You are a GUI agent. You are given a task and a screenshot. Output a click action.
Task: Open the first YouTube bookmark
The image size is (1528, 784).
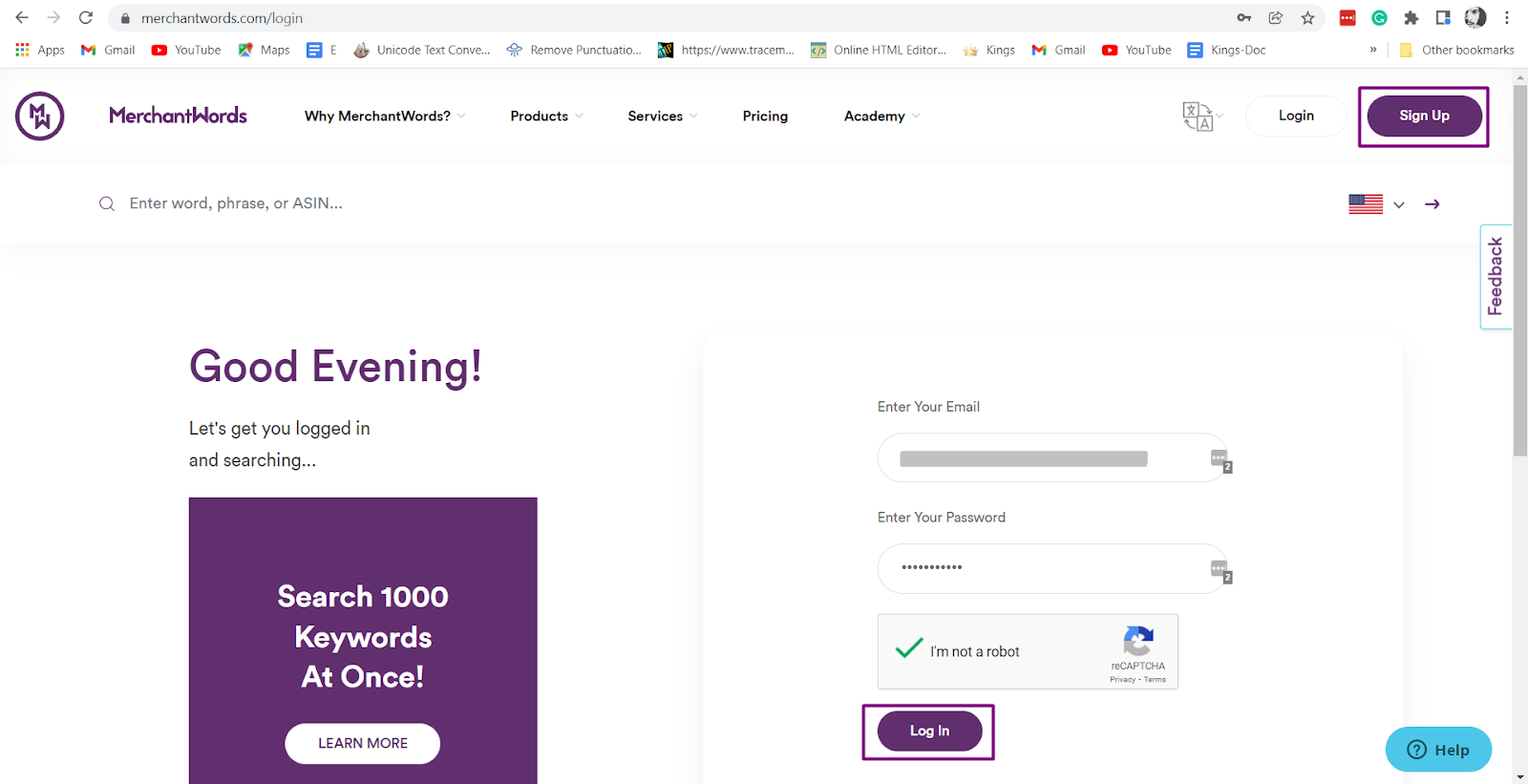coord(186,50)
